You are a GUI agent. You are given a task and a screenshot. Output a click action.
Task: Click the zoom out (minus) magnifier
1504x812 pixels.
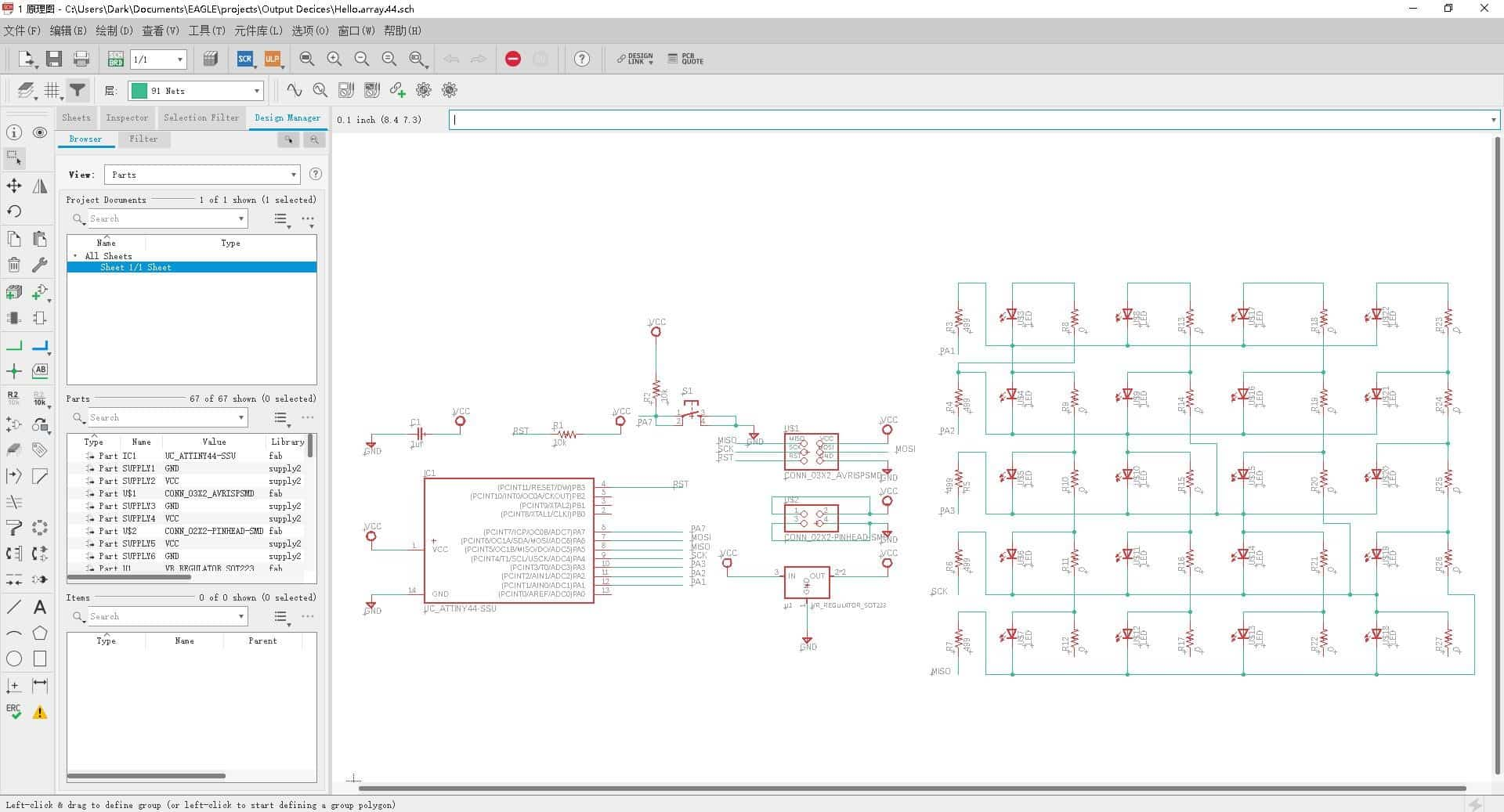point(362,59)
